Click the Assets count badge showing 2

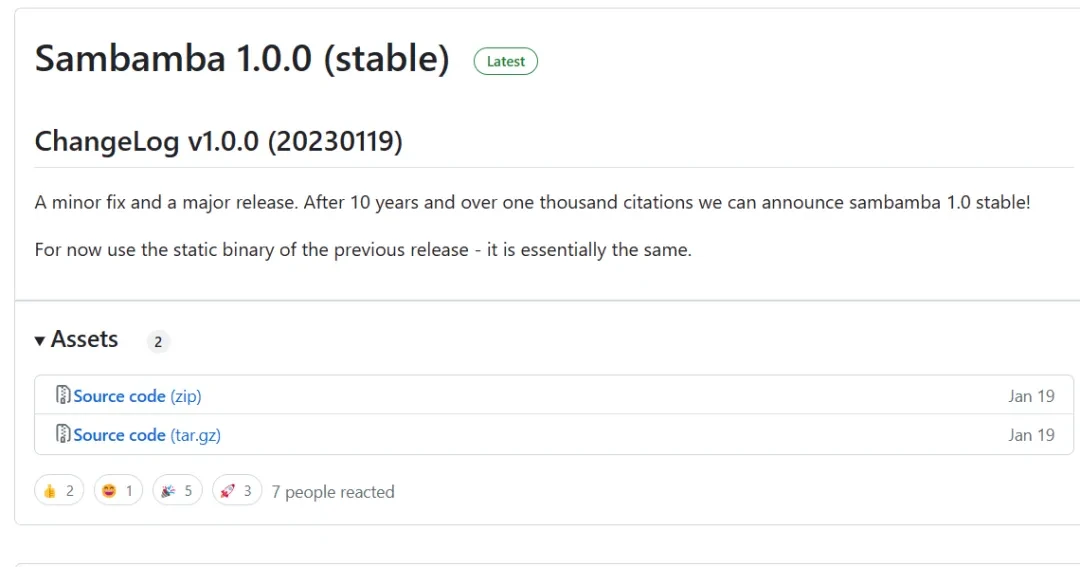158,342
